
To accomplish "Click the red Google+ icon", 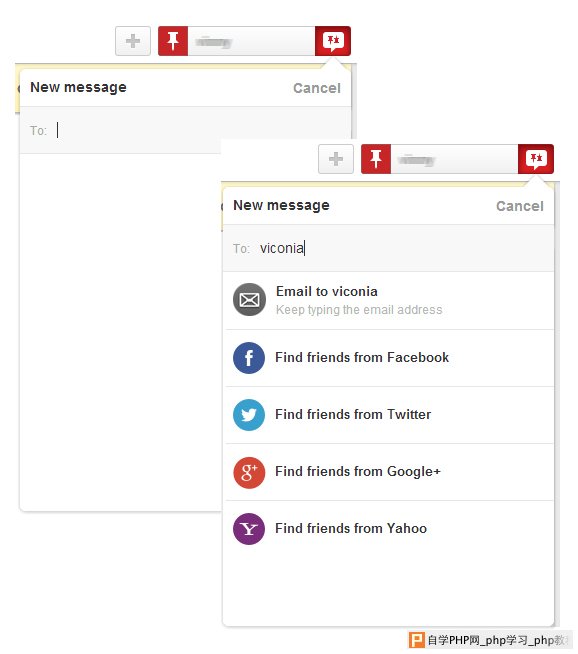I will pos(249,472).
